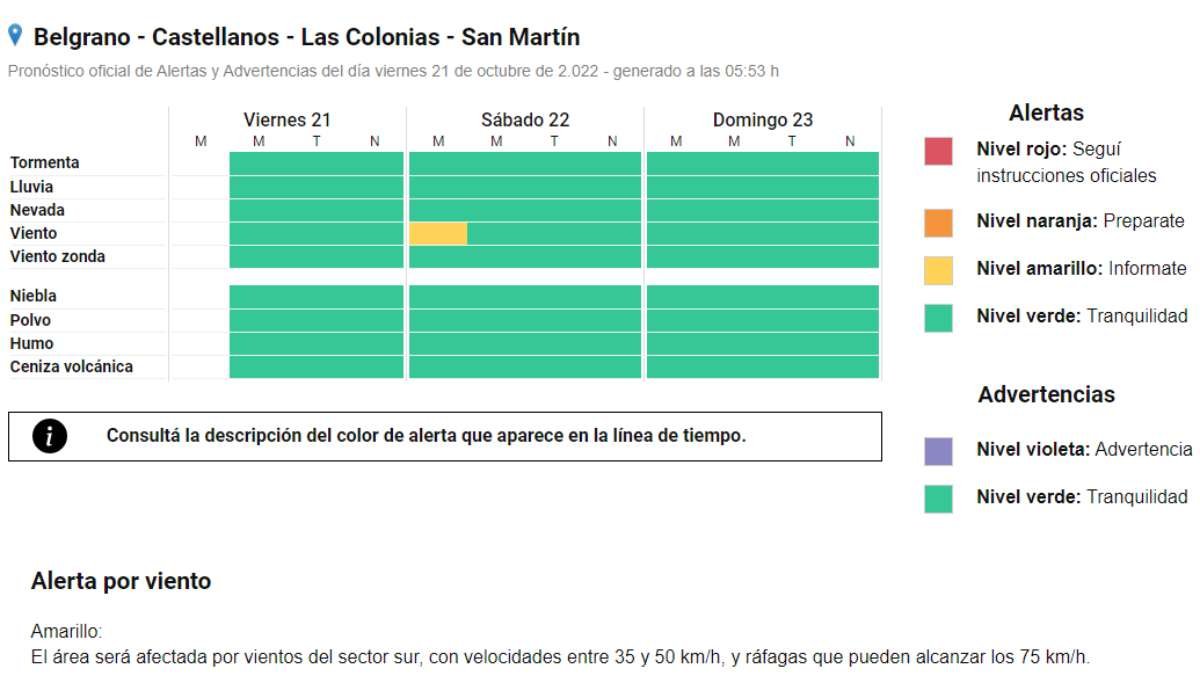Image resolution: width=1200 pixels, height=676 pixels.
Task: Click the blue location pin icon
Action: 14,36
